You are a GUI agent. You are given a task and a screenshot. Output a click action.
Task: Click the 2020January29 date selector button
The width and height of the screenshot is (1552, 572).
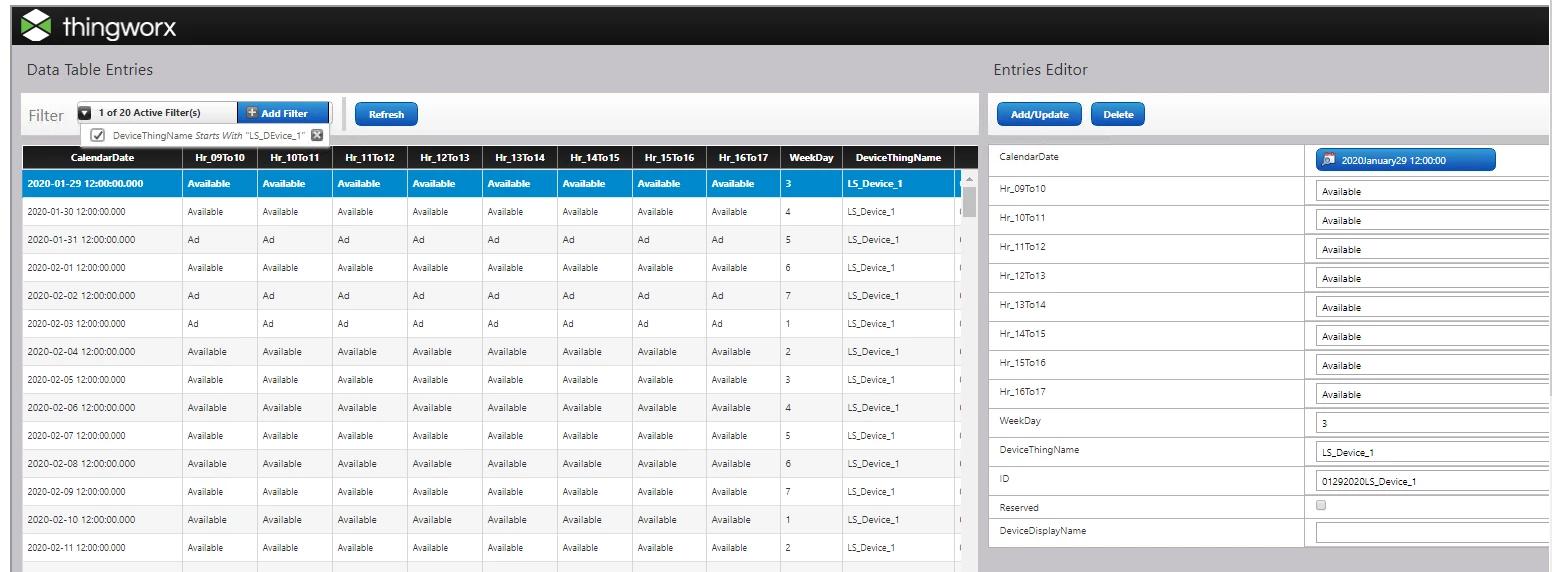[1405, 160]
